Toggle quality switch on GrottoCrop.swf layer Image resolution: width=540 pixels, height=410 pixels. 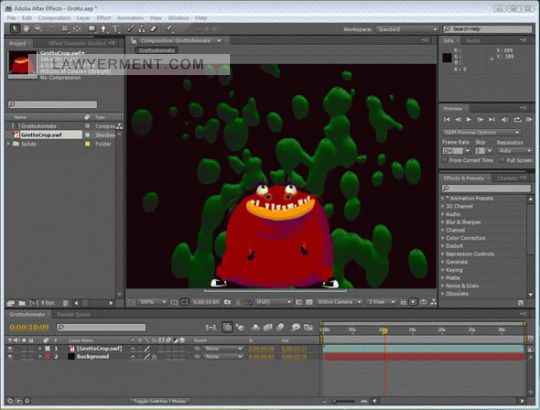click(x=147, y=349)
